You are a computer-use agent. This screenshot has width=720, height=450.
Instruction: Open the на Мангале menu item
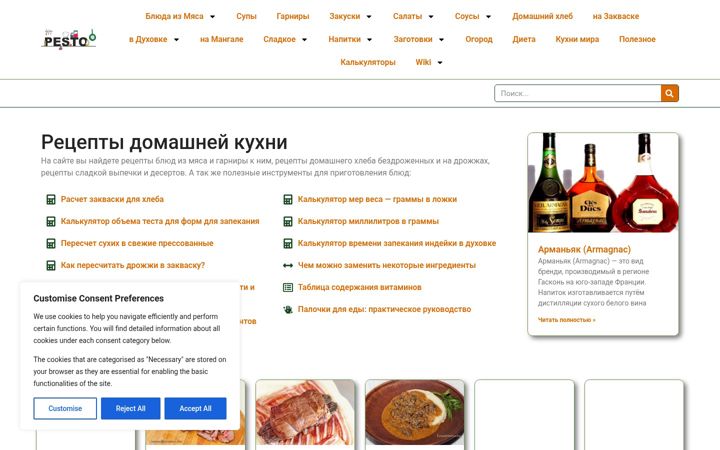(222, 39)
